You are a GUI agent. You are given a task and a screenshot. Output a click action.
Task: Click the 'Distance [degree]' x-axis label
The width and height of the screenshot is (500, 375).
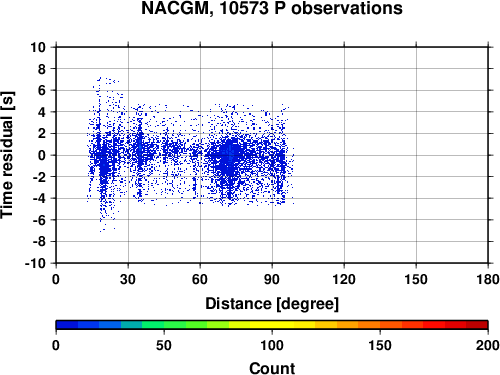272,304
